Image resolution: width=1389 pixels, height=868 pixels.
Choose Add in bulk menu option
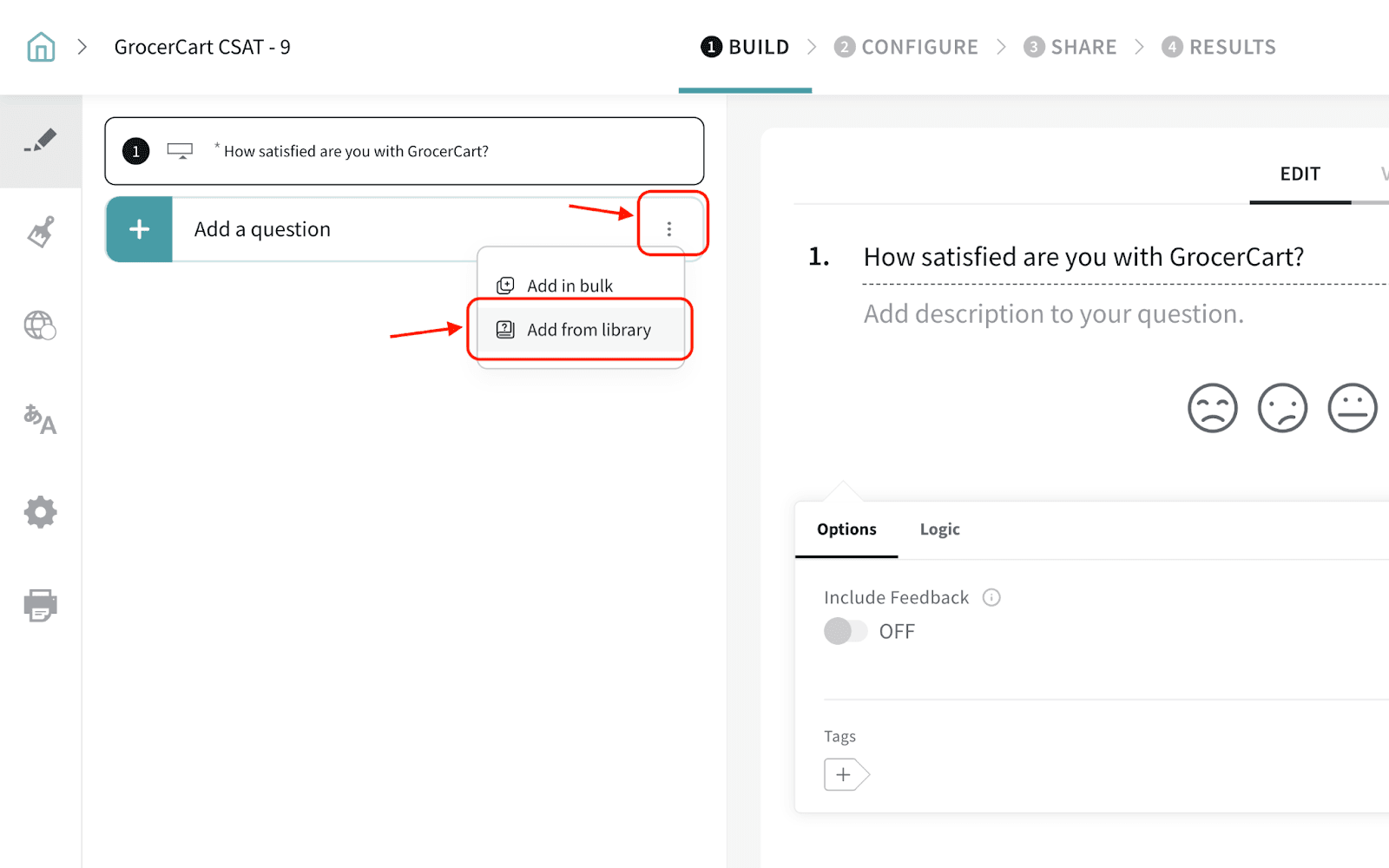coord(569,286)
